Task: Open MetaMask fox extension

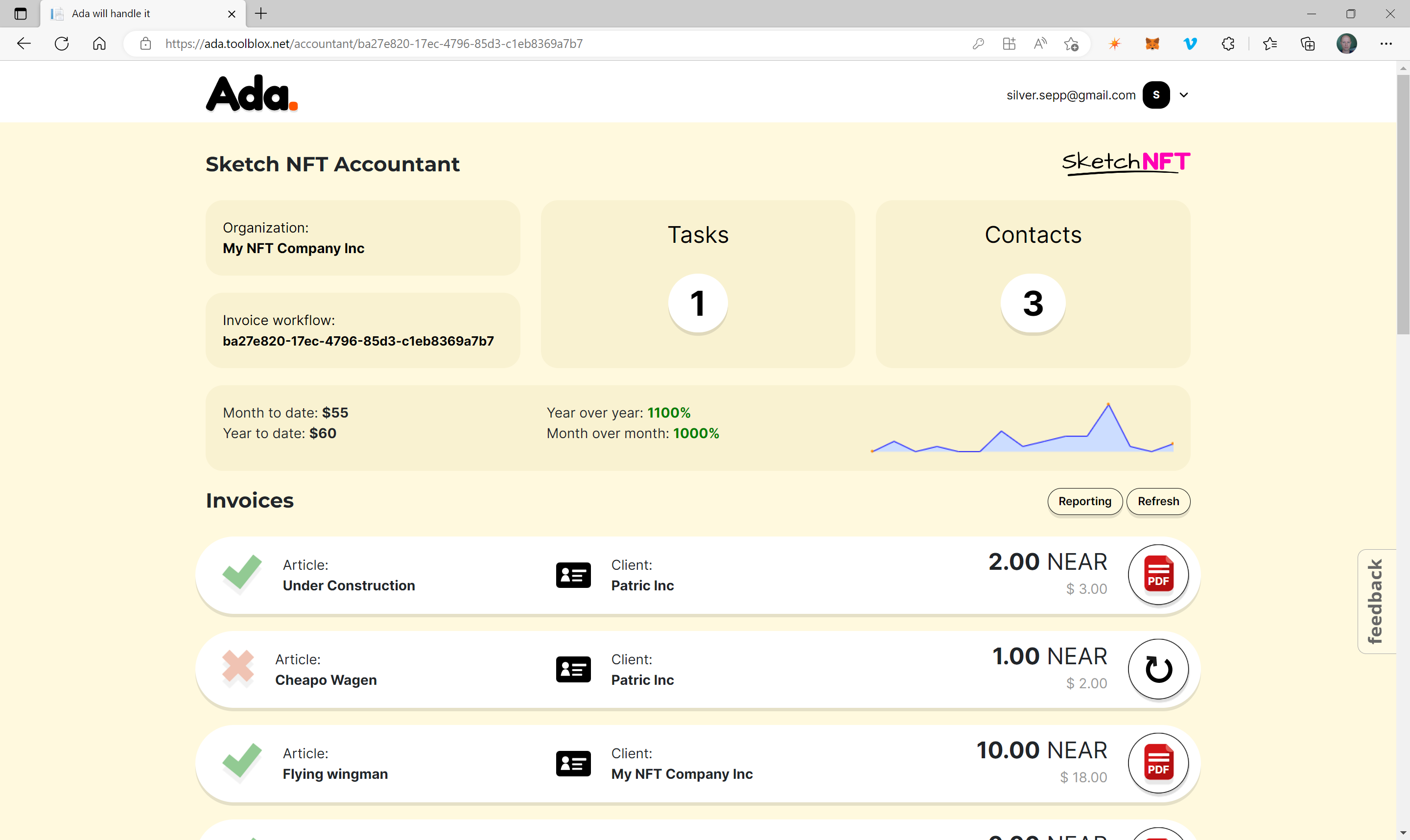Action: tap(1152, 44)
